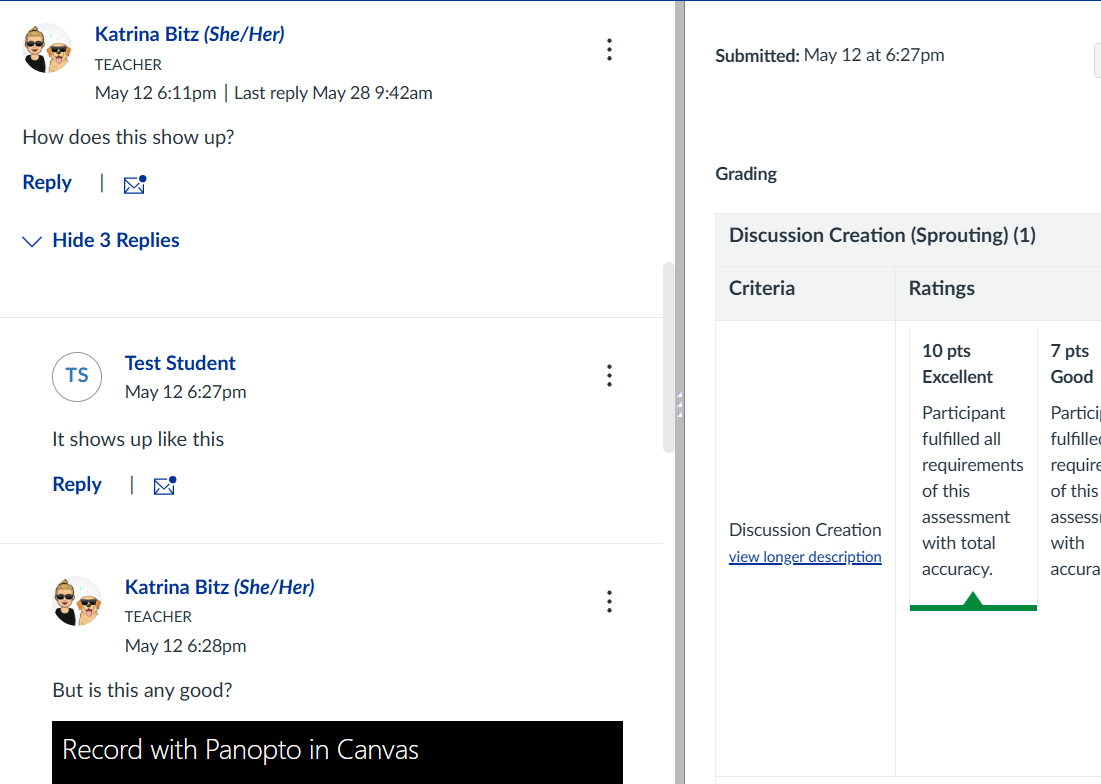This screenshot has height=784, width=1101.
Task: Open options menu for Katrina's 6:28pm reply
Action: pyautogui.click(x=609, y=602)
